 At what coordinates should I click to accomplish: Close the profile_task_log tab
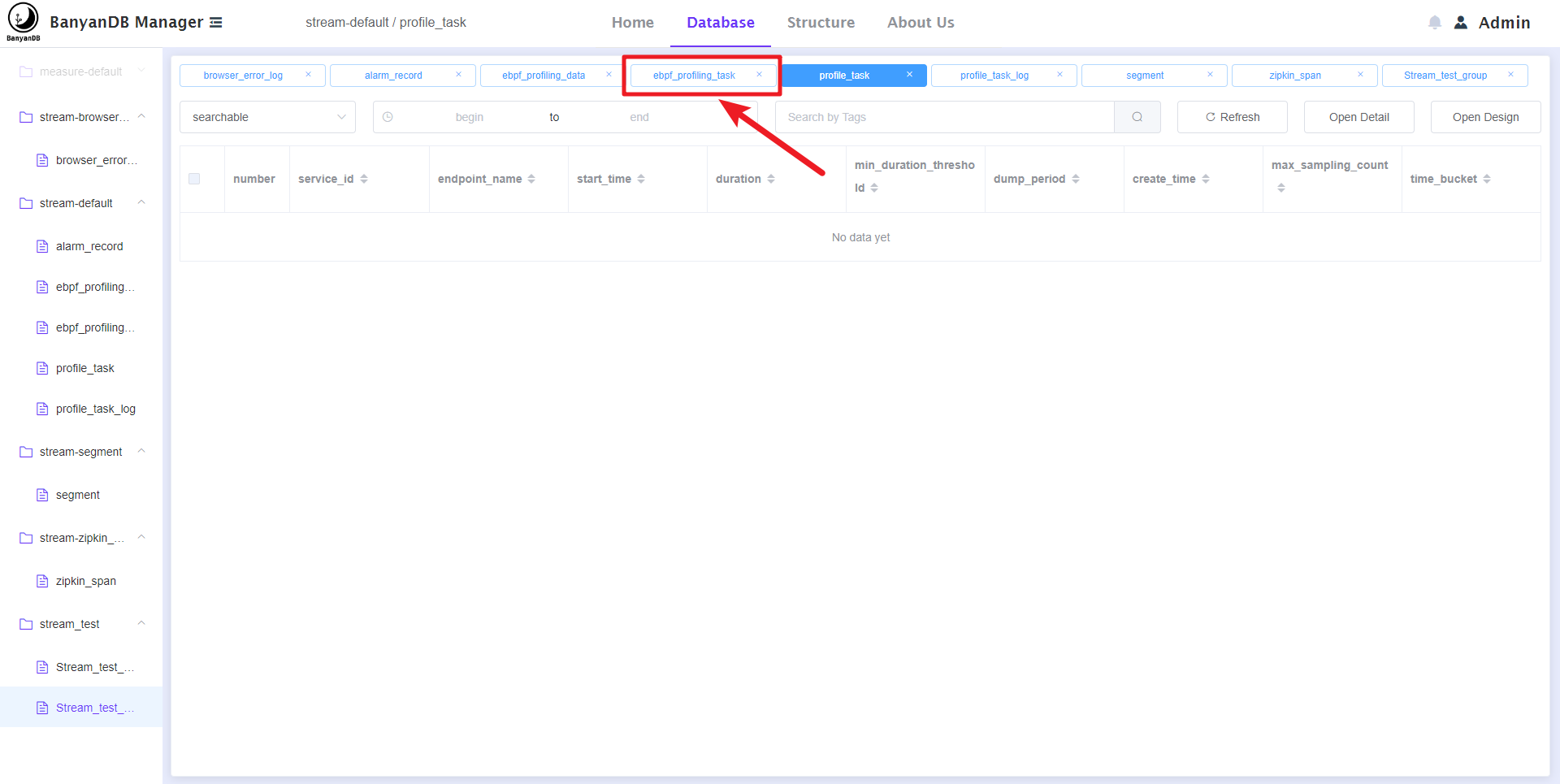1059,75
